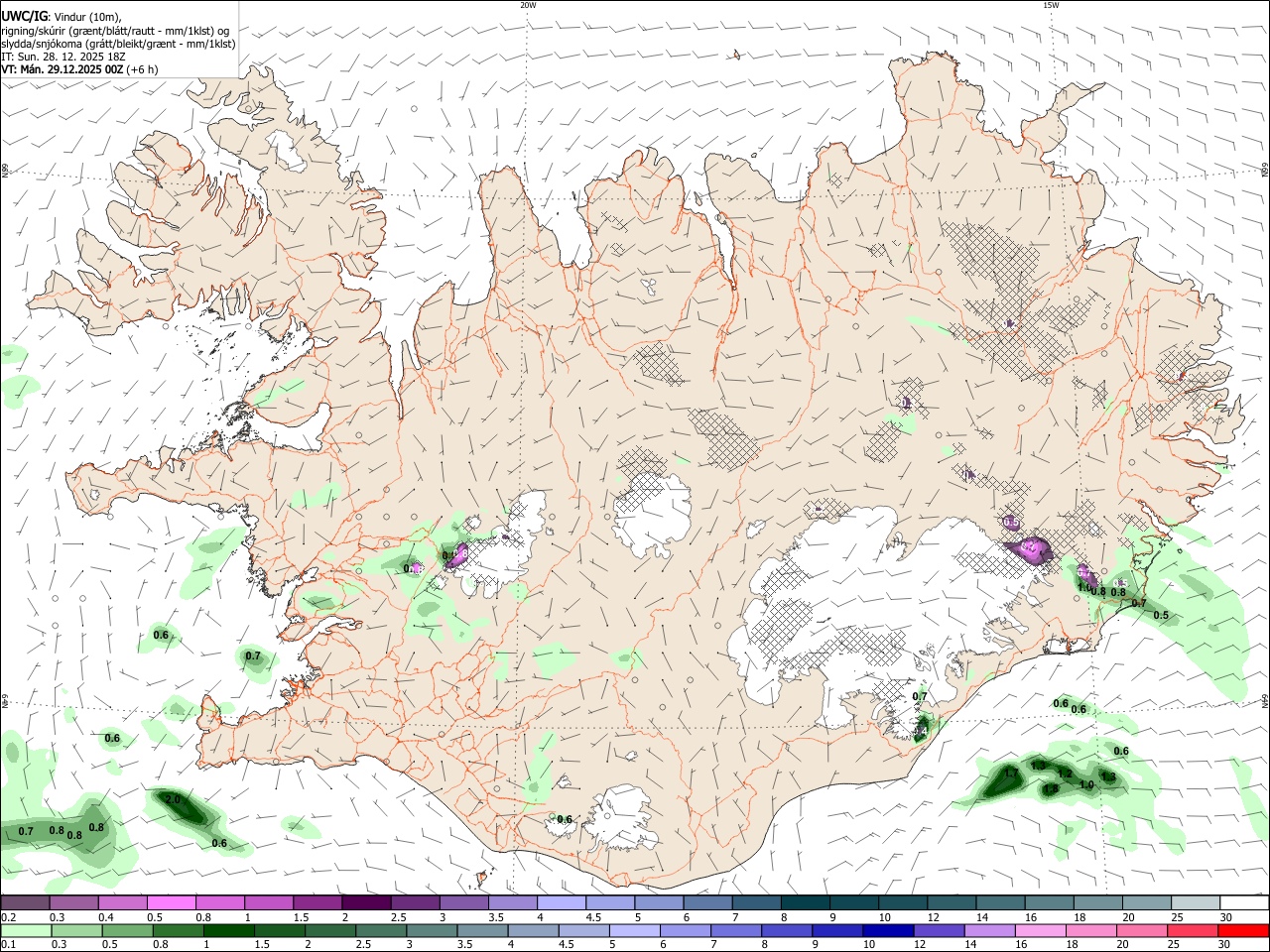Click the white swatch after 30 in upper legend

pos(1244,902)
